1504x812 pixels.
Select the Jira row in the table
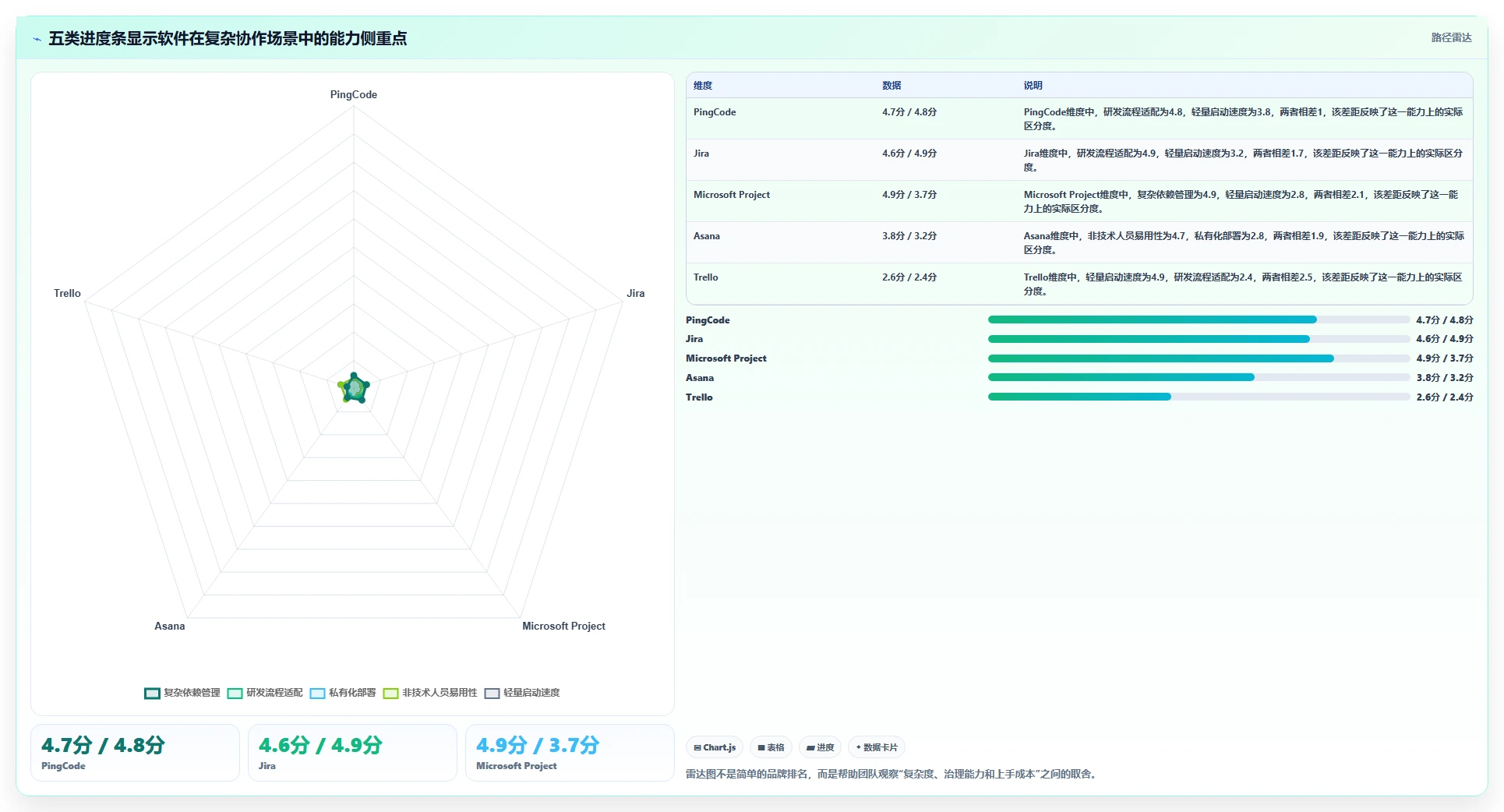point(1079,160)
